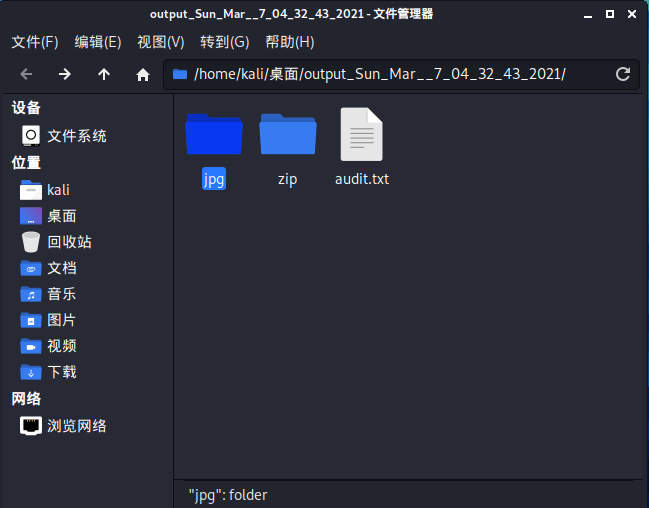Click the location path bar
Viewport: 649px width, 508px height.
pos(390,74)
